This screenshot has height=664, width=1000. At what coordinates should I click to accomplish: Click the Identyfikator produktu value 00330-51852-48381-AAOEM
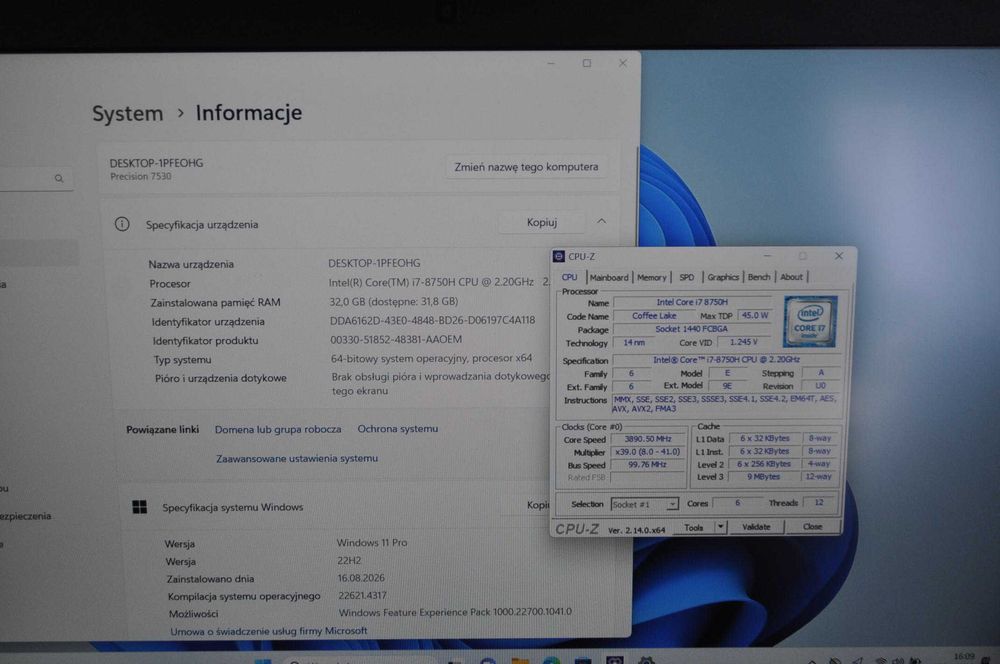[x=396, y=339]
